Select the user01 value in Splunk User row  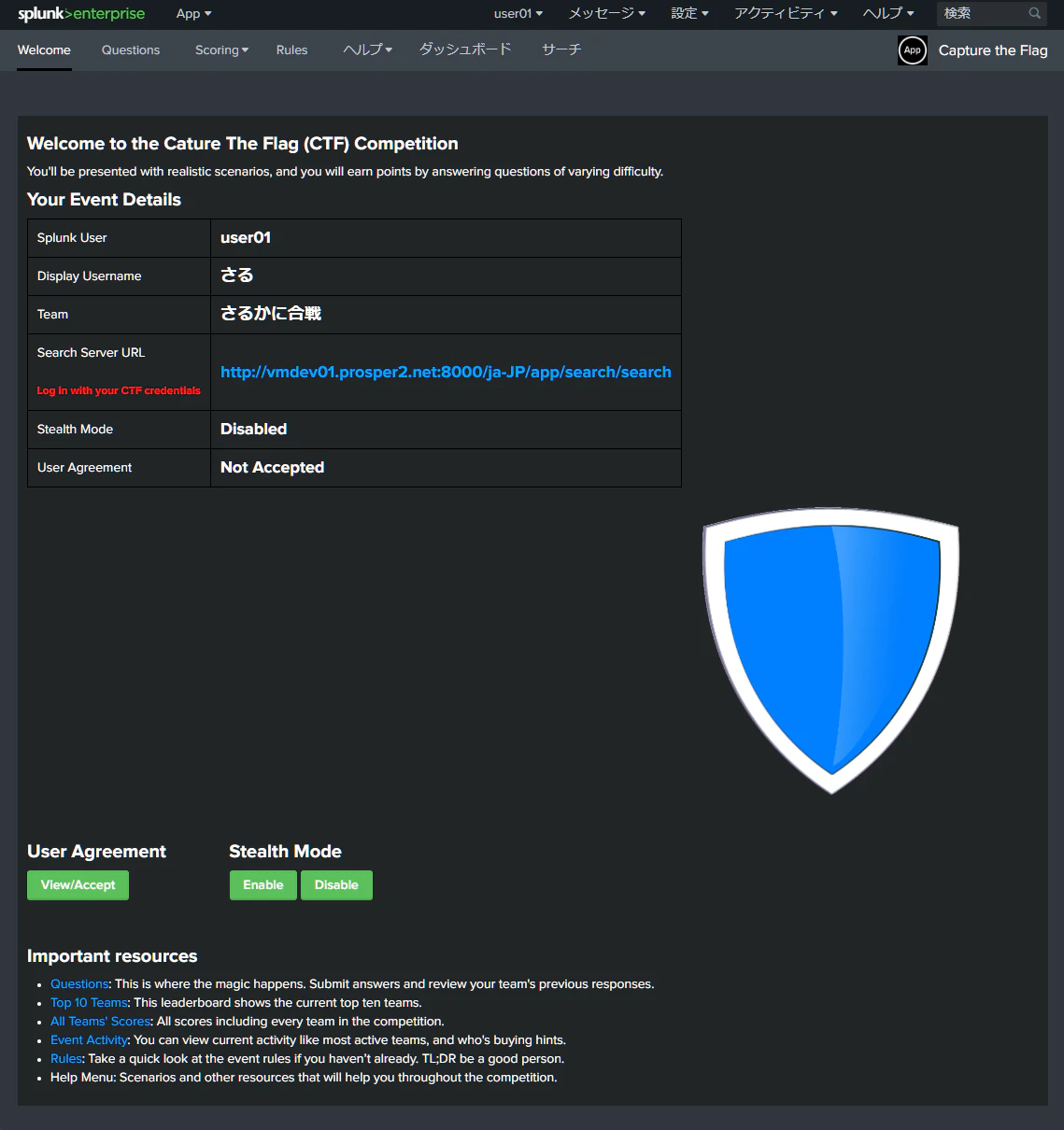pos(246,238)
